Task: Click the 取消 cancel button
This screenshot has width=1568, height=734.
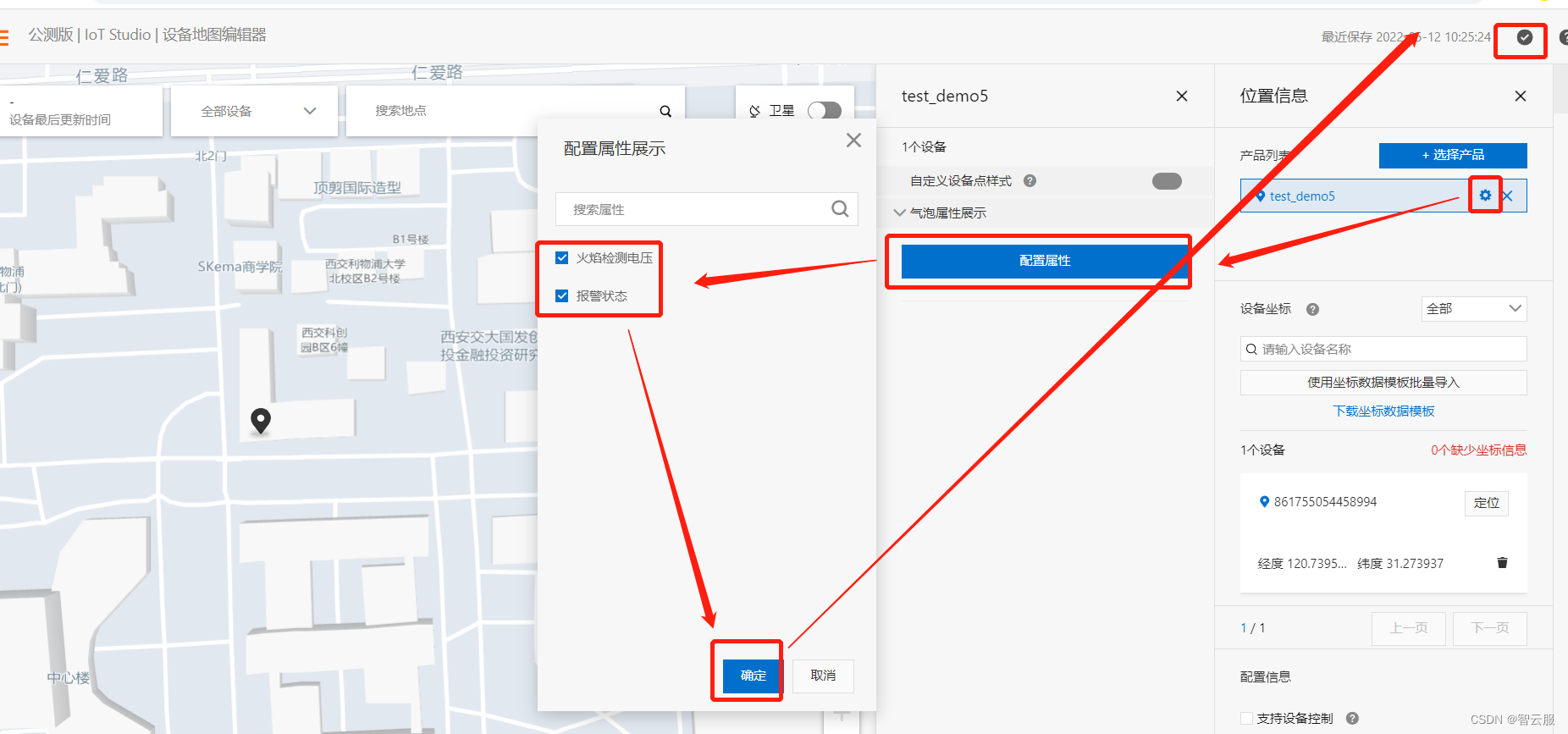Action: tap(823, 676)
